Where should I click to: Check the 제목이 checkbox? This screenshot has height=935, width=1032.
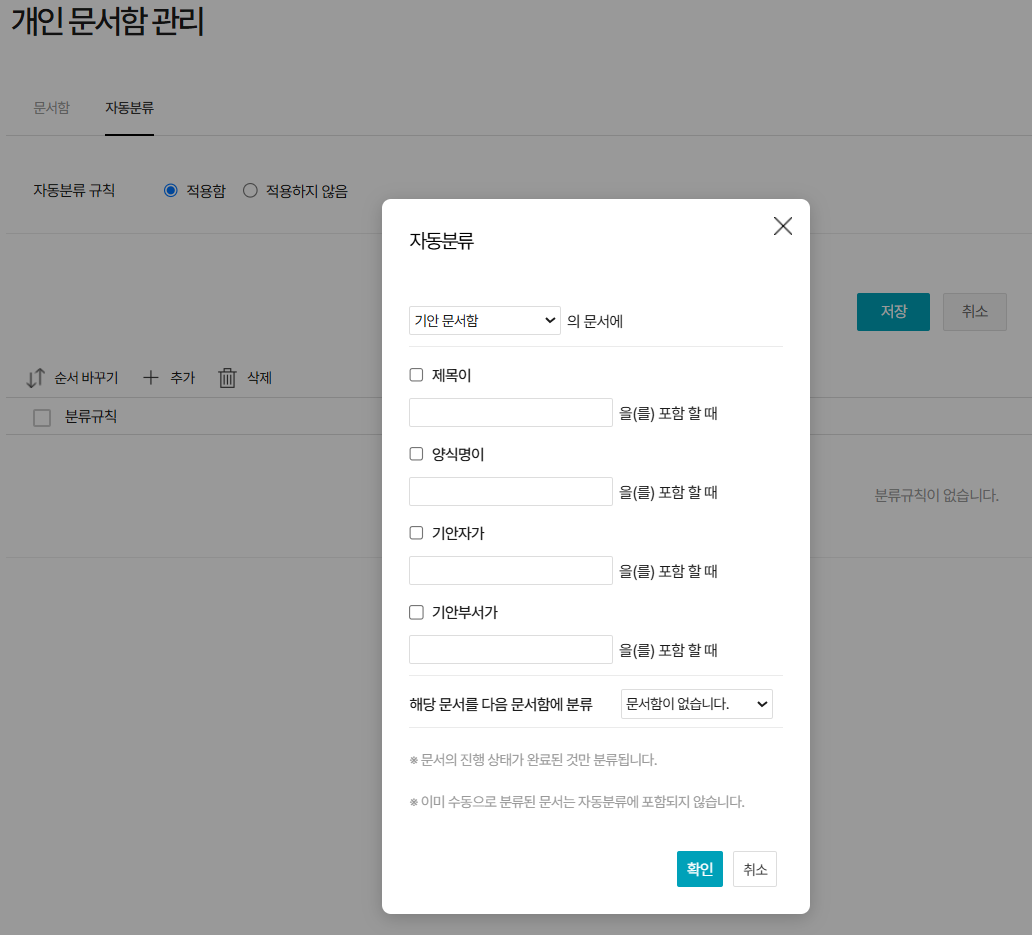[x=417, y=376]
